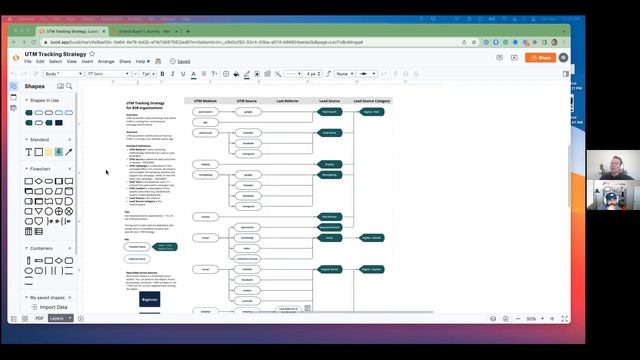Switch to the UTM Tracking Strategy browser tab
This screenshot has height=360, width=640.
tap(72, 31)
